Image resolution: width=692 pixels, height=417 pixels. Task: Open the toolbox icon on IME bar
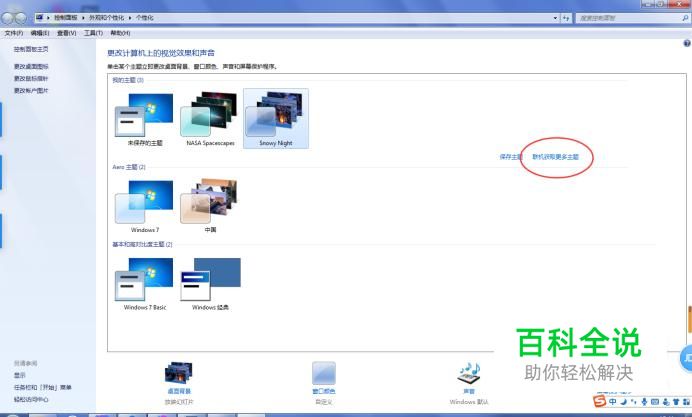click(686, 402)
